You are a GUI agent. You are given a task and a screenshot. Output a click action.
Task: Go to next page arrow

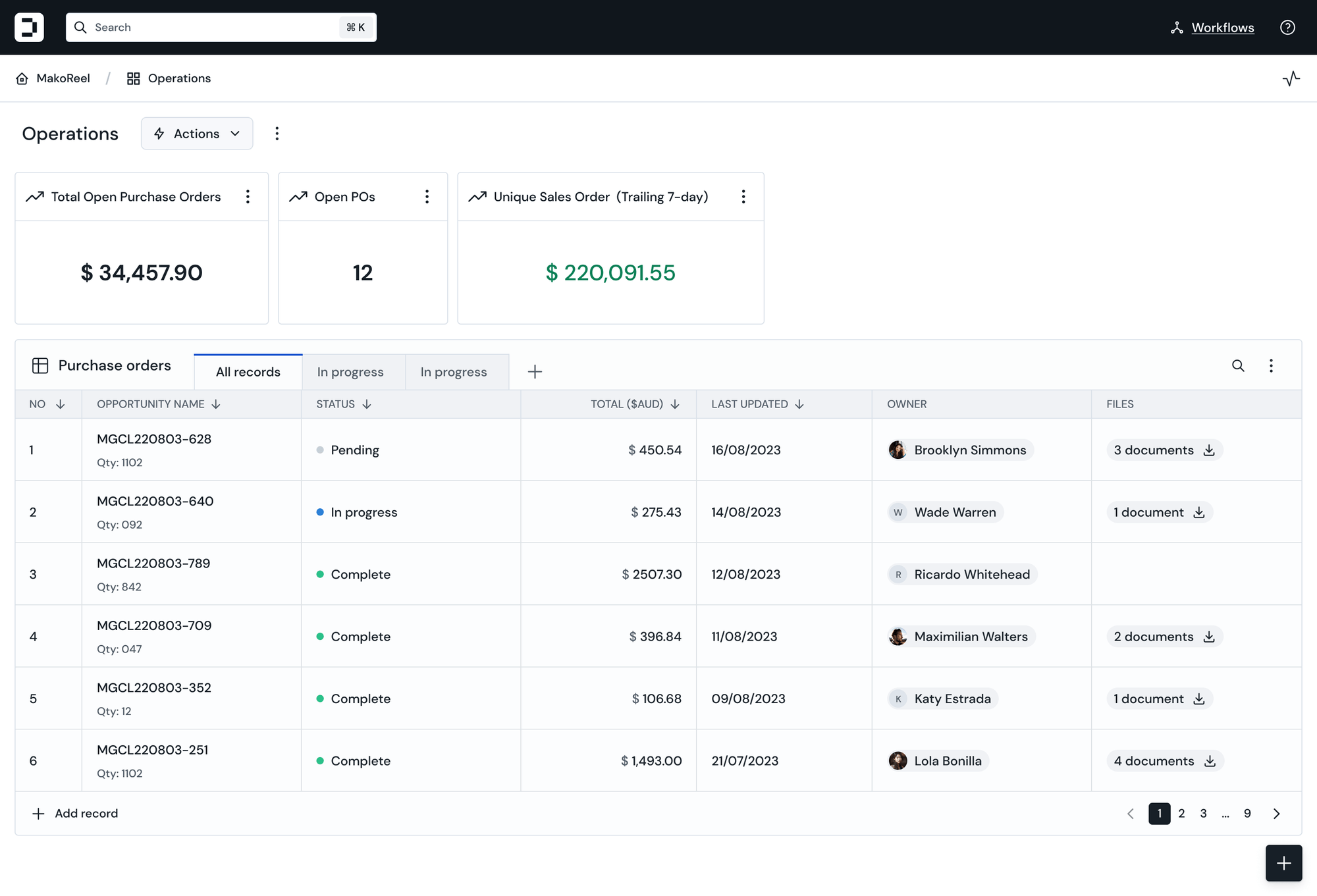click(x=1276, y=814)
